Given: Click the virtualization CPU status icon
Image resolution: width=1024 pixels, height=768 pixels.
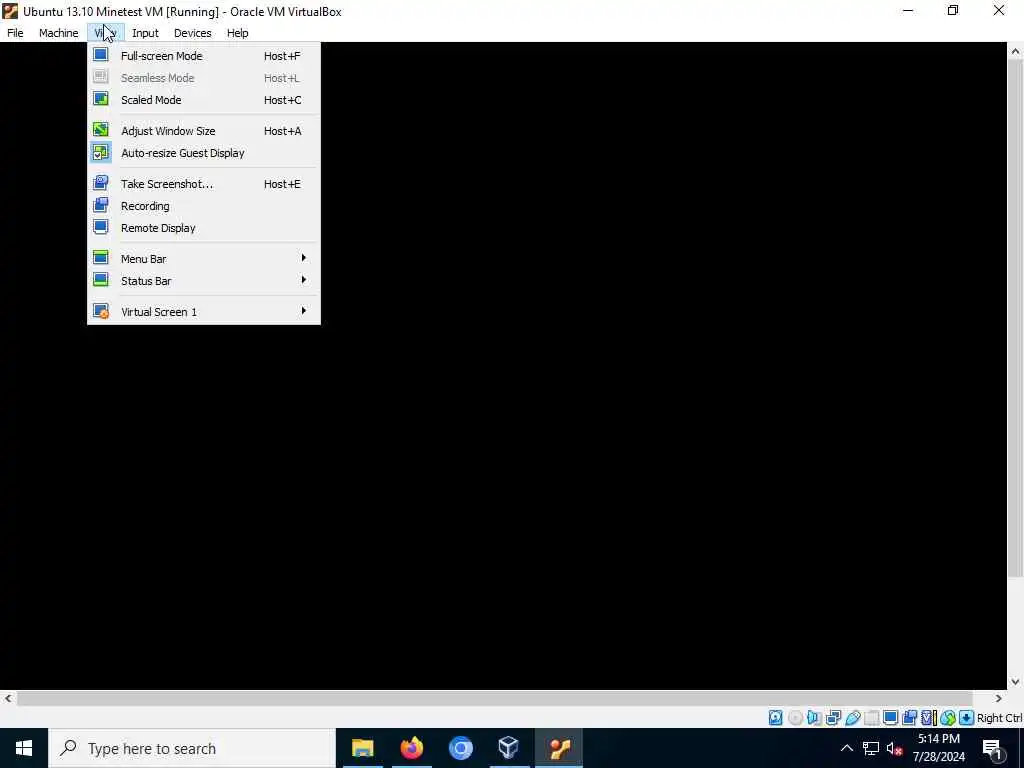Looking at the screenshot, I should click(x=928, y=718).
